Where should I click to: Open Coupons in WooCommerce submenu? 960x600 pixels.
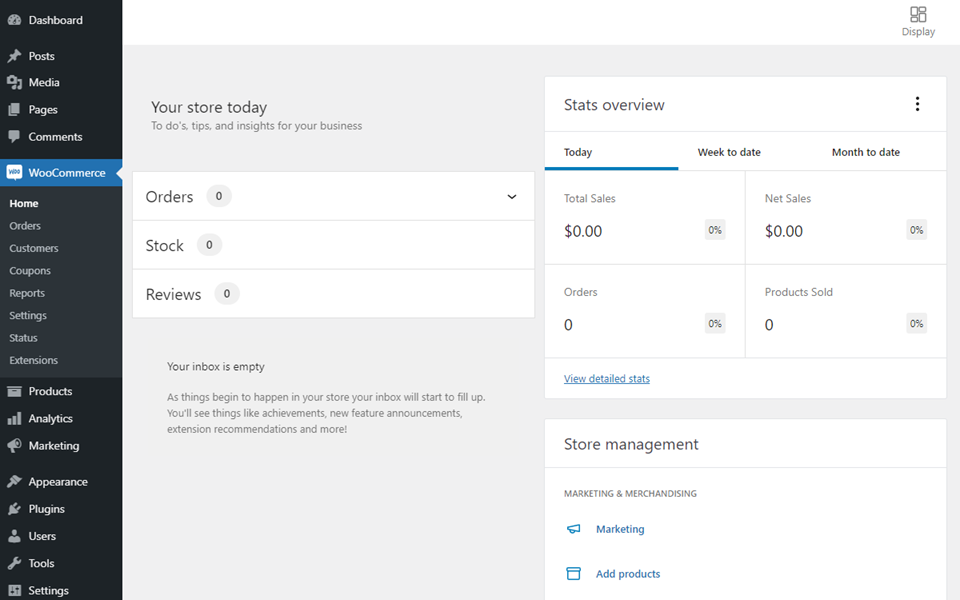(x=30, y=271)
